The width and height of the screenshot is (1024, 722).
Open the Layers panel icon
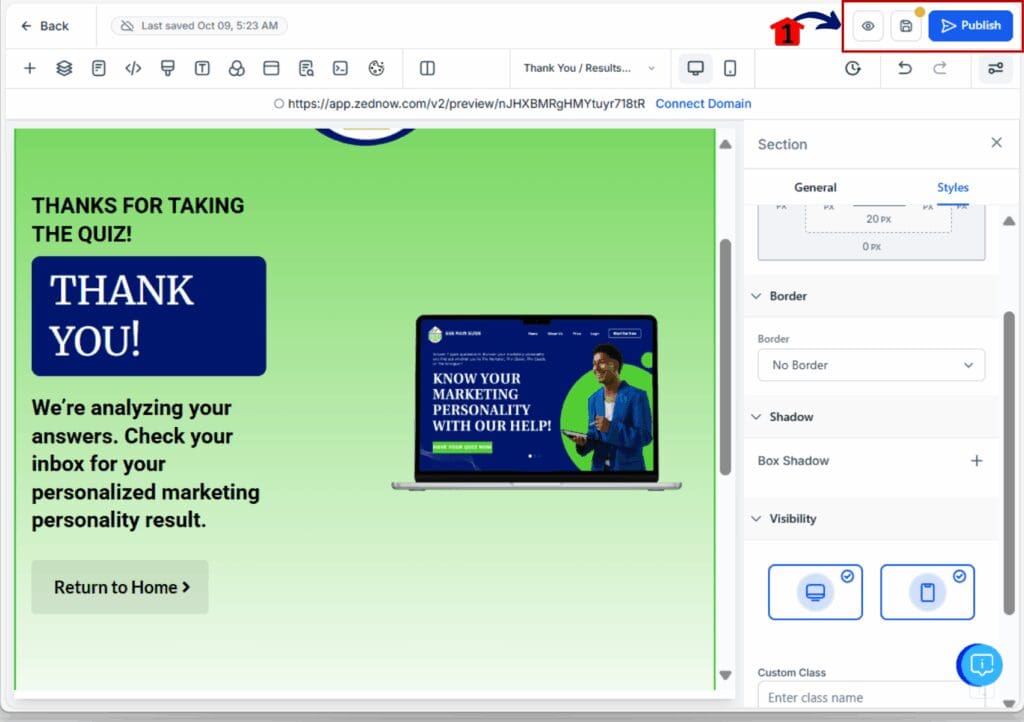point(62,68)
